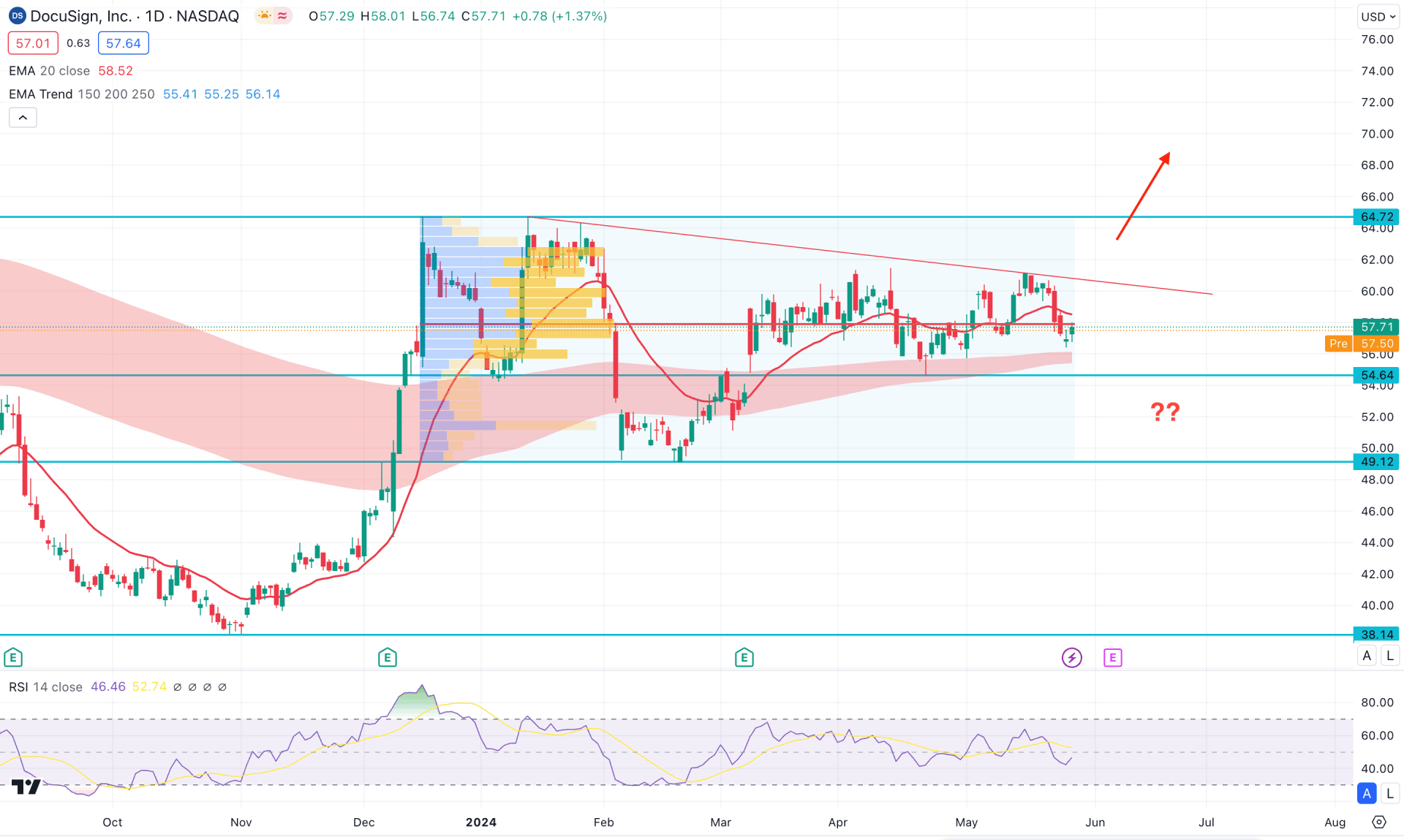Click the December earnings E marker
The image size is (1404, 840).
(388, 657)
